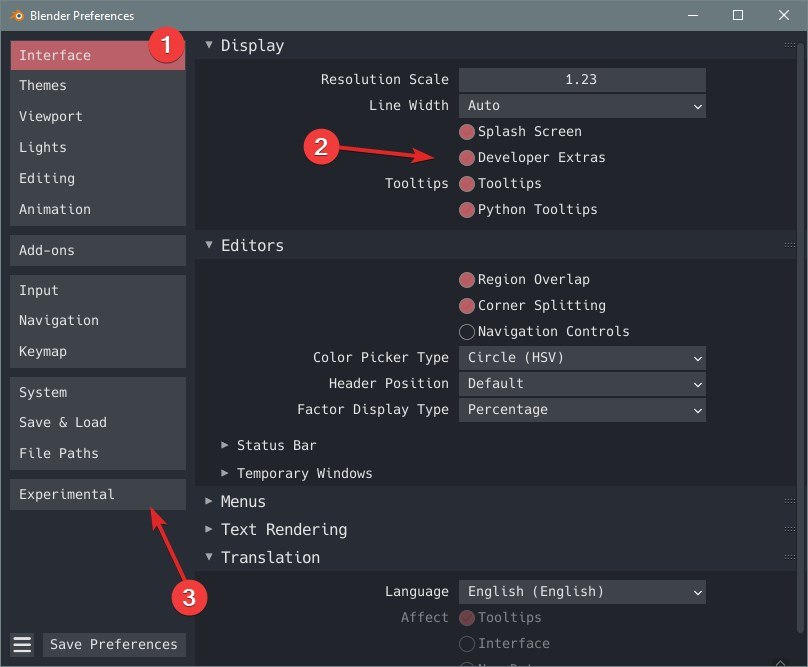Expand the Status Bar subpanel
The height and width of the screenshot is (667, 808).
(225, 445)
